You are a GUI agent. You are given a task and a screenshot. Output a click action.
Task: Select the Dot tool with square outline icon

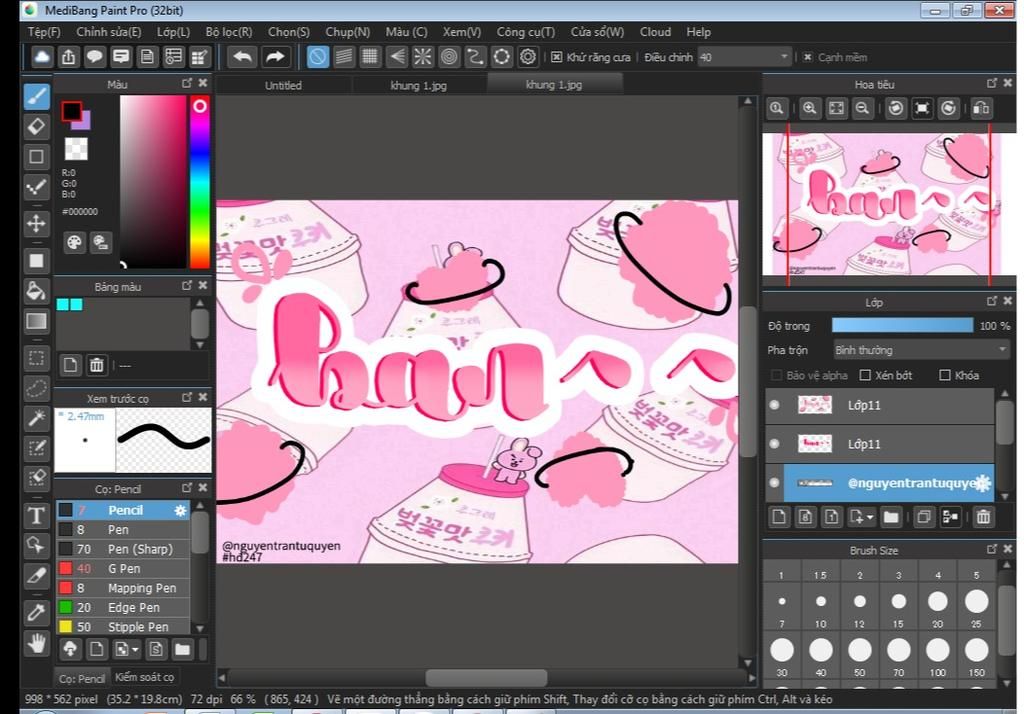tap(37, 157)
